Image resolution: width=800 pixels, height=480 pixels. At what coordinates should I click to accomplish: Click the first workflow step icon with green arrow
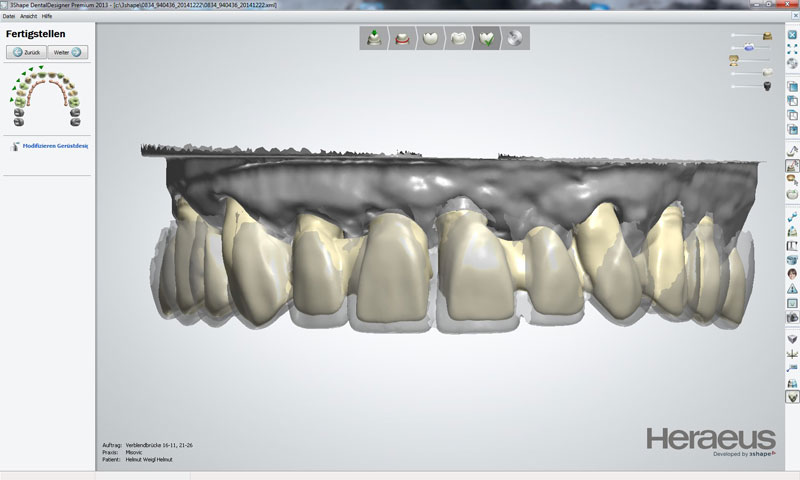coord(374,39)
